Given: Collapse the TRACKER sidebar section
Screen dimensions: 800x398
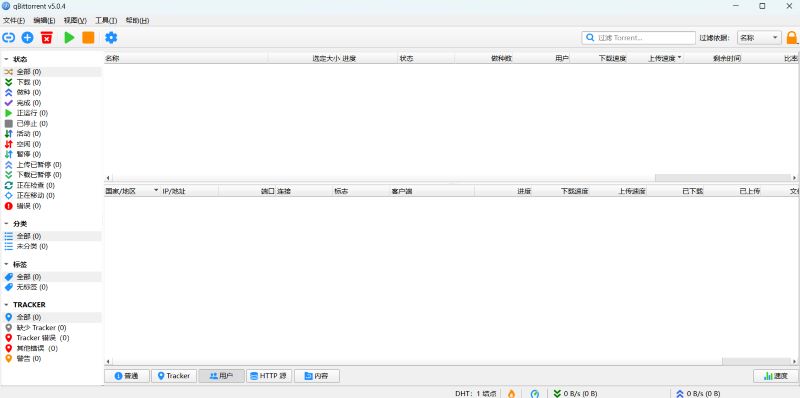Looking at the screenshot, I should 6,305.
